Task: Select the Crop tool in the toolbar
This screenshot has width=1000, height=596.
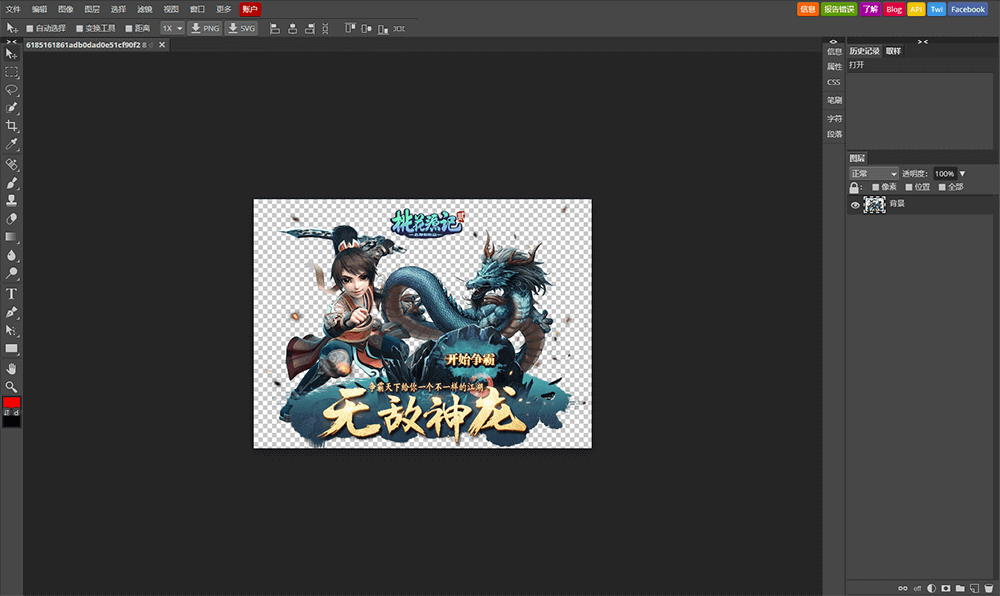Action: tap(12, 126)
